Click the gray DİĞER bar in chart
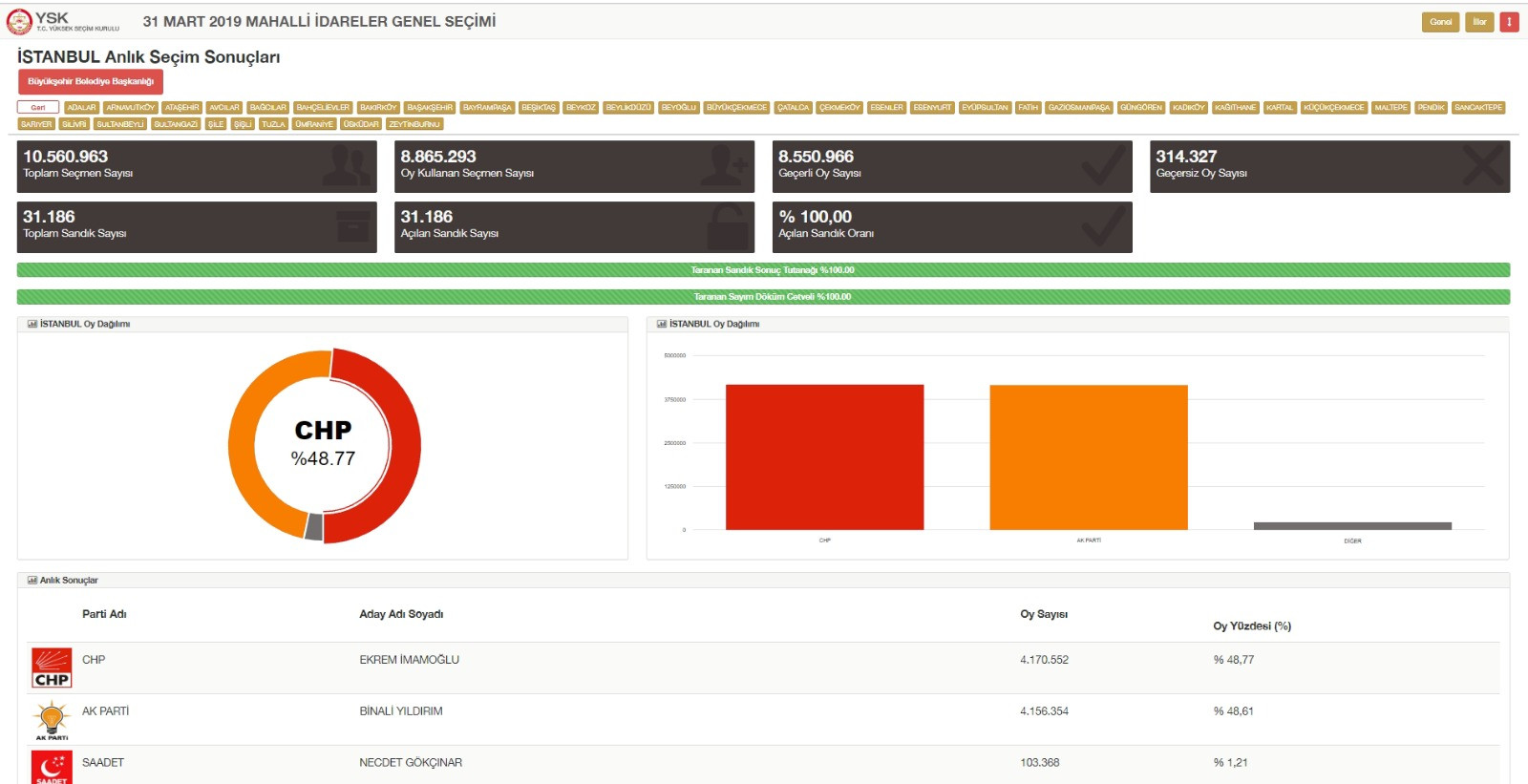 pyautogui.click(x=1351, y=525)
